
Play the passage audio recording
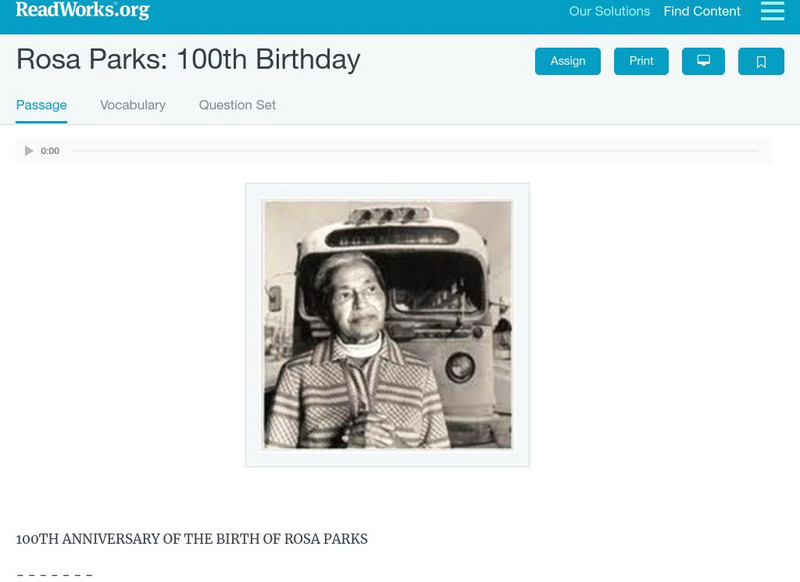[x=29, y=151]
